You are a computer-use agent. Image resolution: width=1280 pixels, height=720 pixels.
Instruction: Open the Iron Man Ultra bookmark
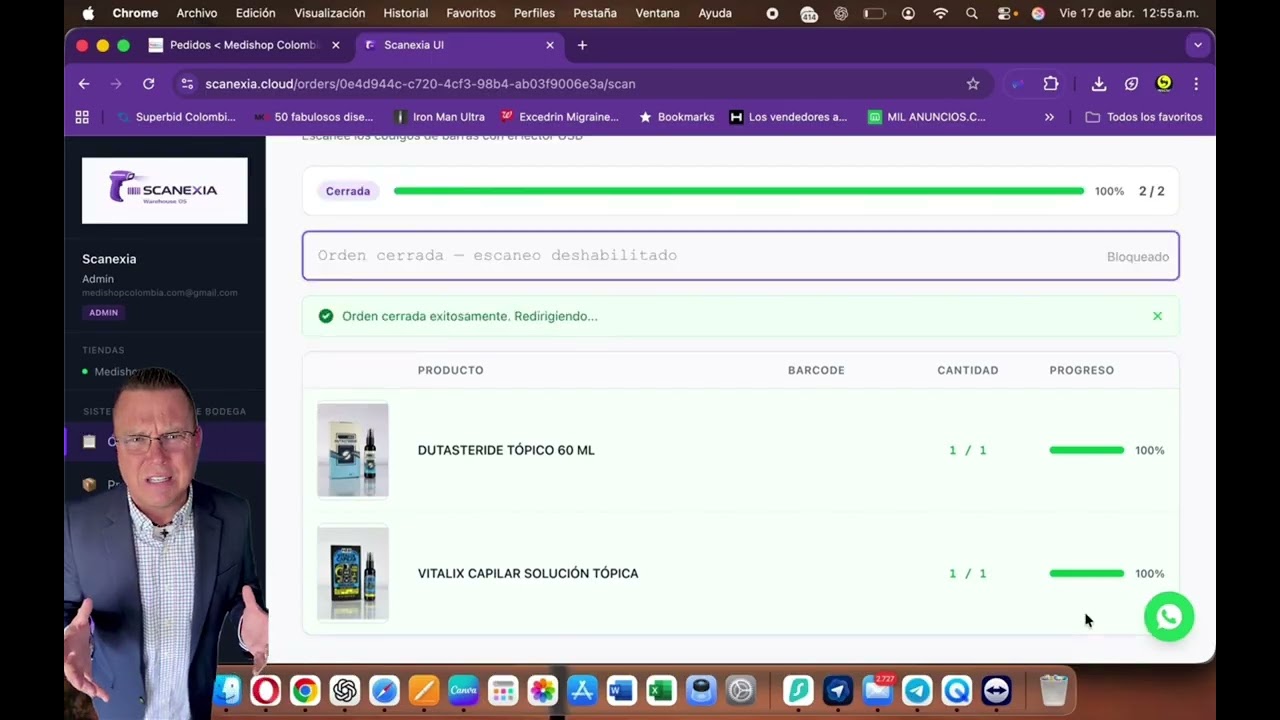pyautogui.click(x=439, y=117)
